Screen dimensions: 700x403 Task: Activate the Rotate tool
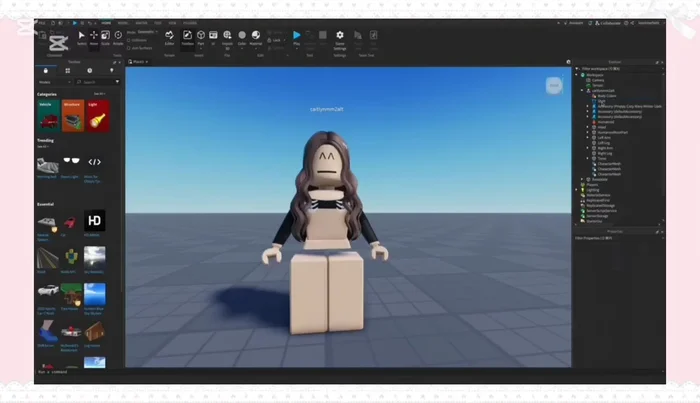coord(118,37)
